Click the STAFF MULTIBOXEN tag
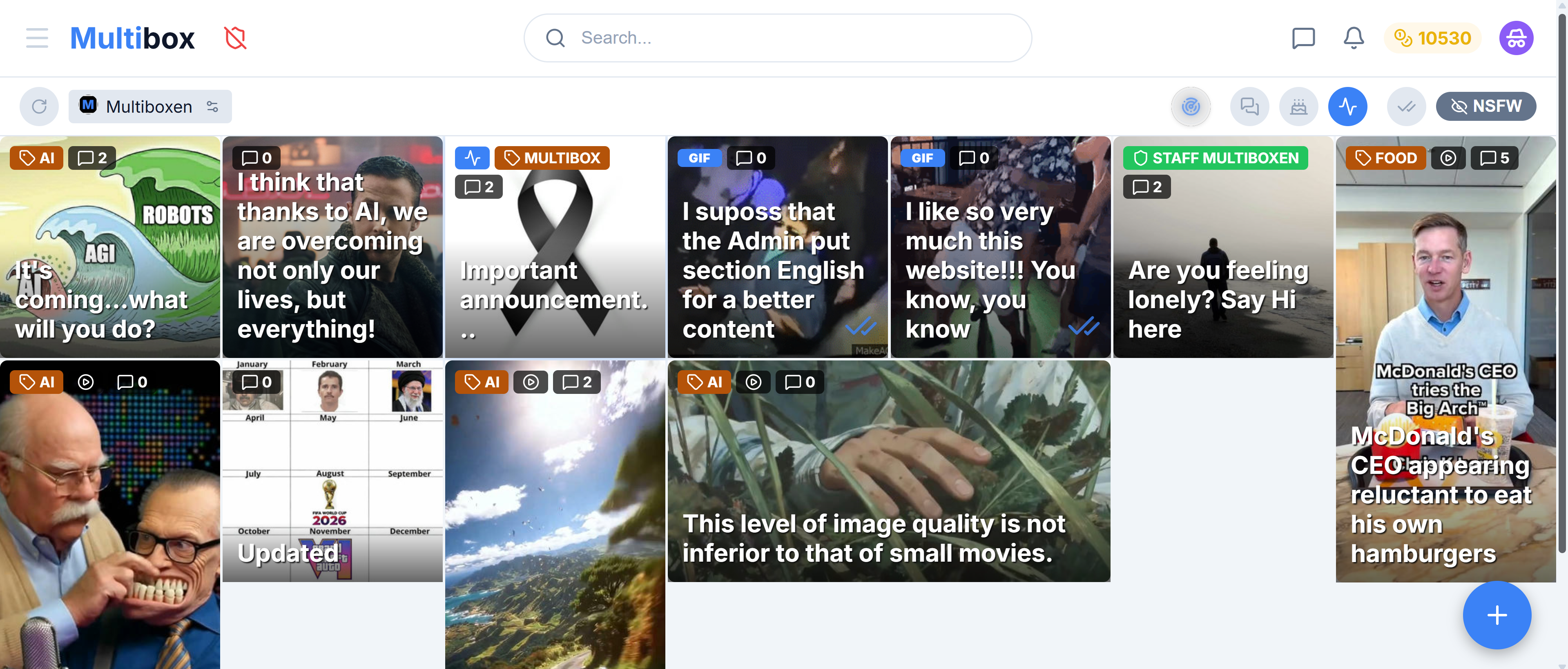This screenshot has height=669, width=1568. tap(1215, 158)
